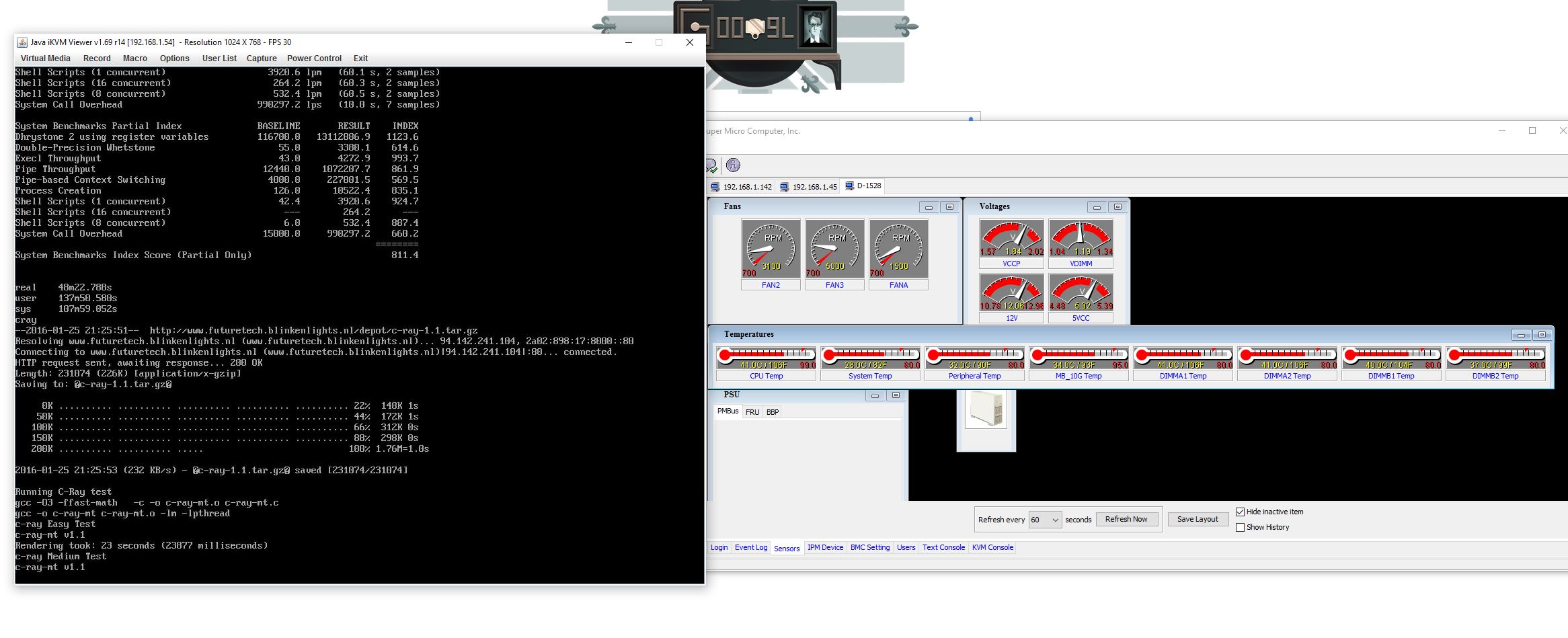Enable the Show History checkbox
This screenshot has width=1568, height=638.
(1240, 527)
